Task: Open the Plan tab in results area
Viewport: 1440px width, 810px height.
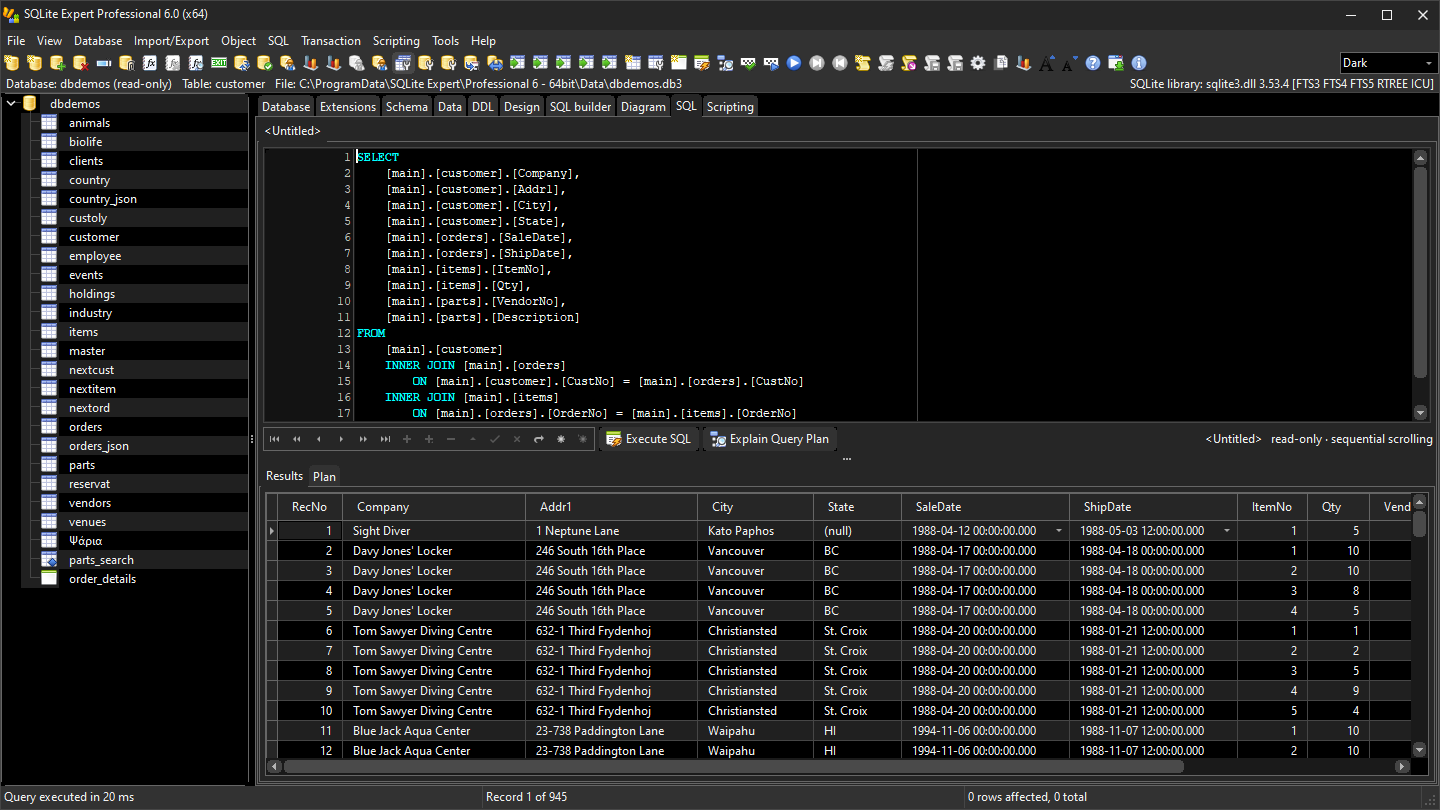Action: click(324, 477)
